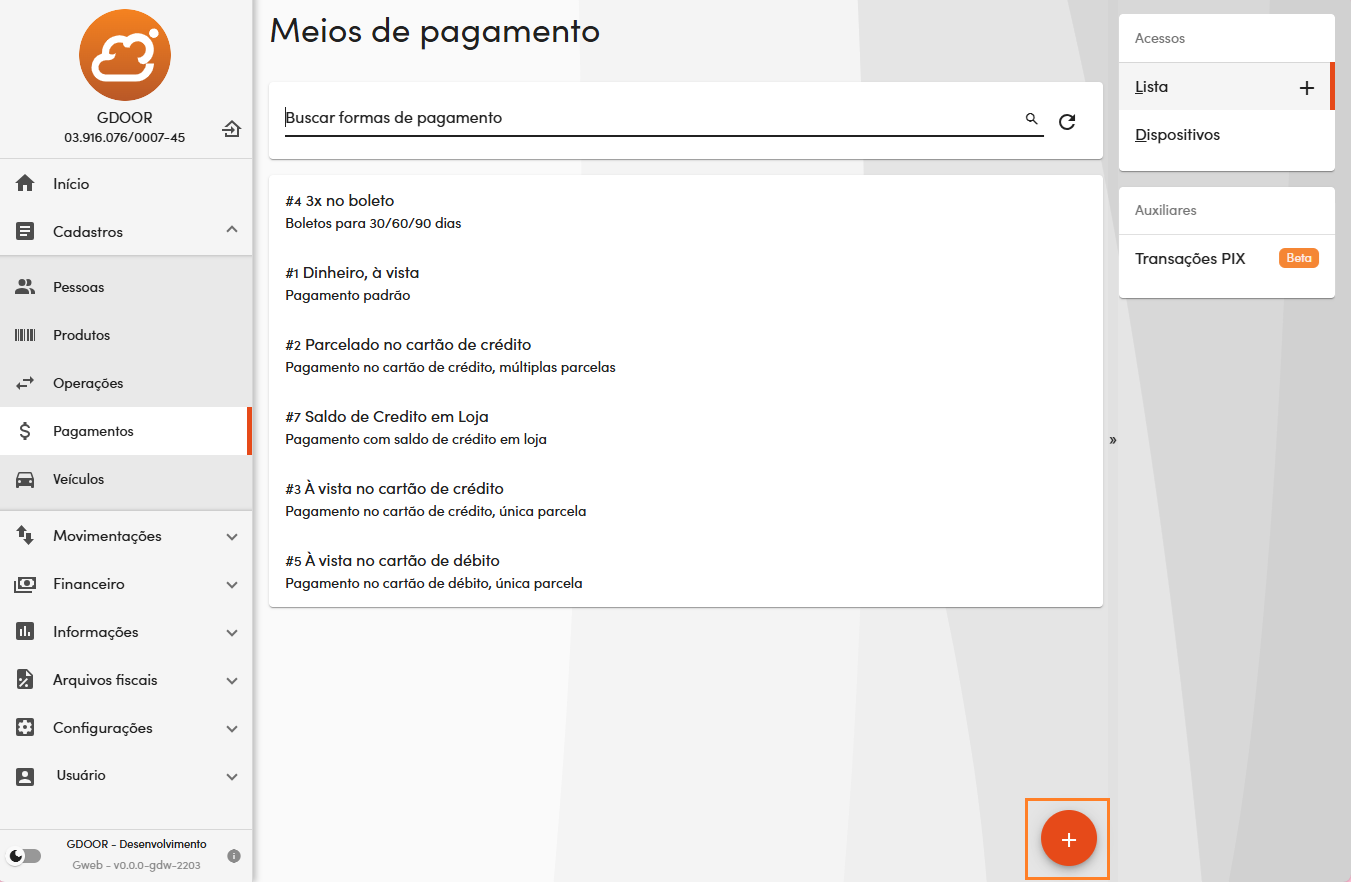1351x882 pixels.
Task: Open the Produtos submenu item
Action: pos(125,335)
